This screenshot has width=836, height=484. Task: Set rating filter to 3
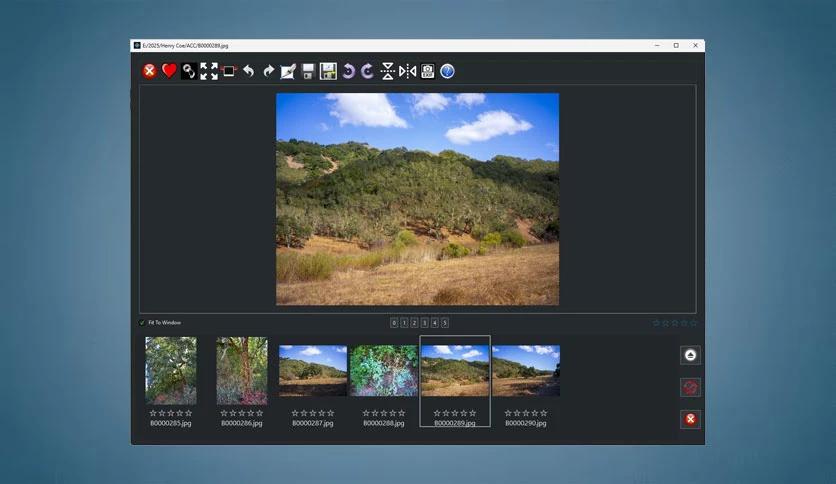tap(424, 323)
